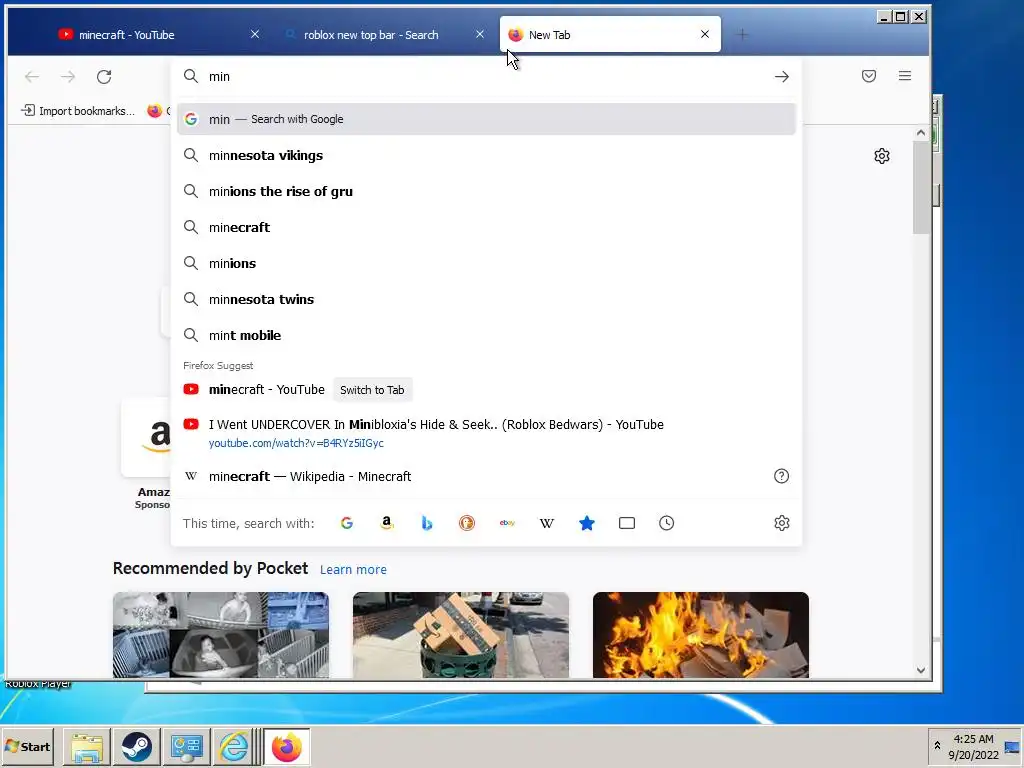Open the Save to Pocket icon

(869, 76)
